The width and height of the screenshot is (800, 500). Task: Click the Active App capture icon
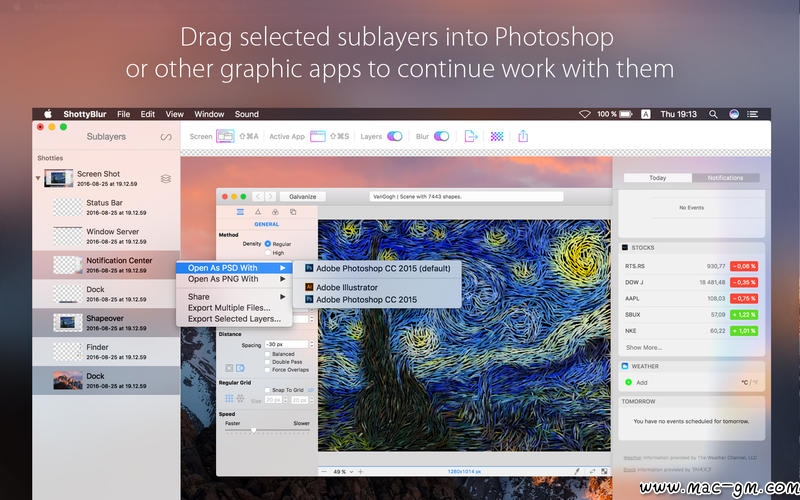317,136
